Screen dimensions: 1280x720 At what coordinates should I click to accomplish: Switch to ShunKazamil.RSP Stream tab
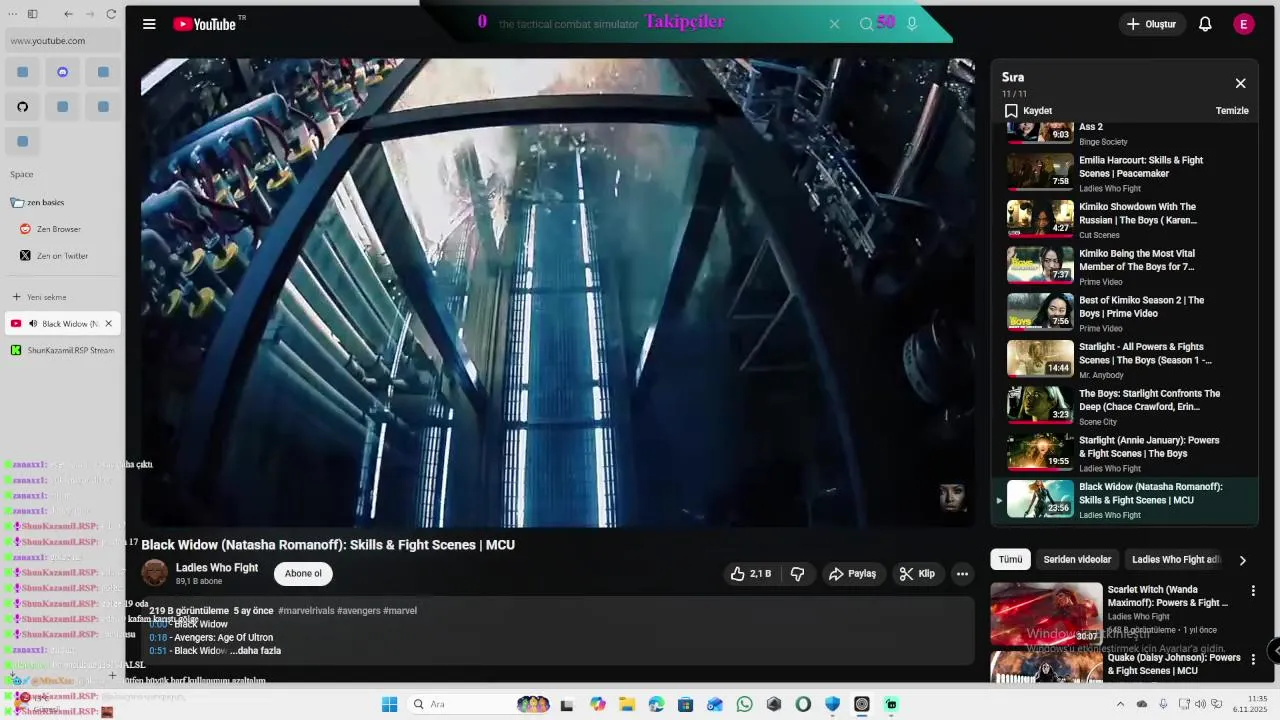point(63,350)
